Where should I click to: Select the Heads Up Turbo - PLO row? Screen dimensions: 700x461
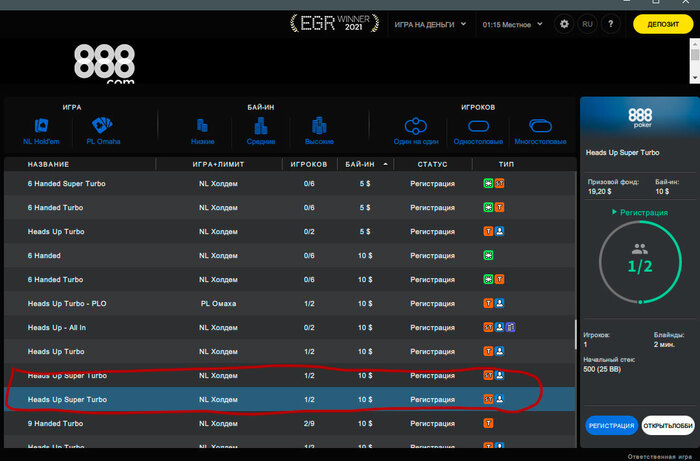290,303
